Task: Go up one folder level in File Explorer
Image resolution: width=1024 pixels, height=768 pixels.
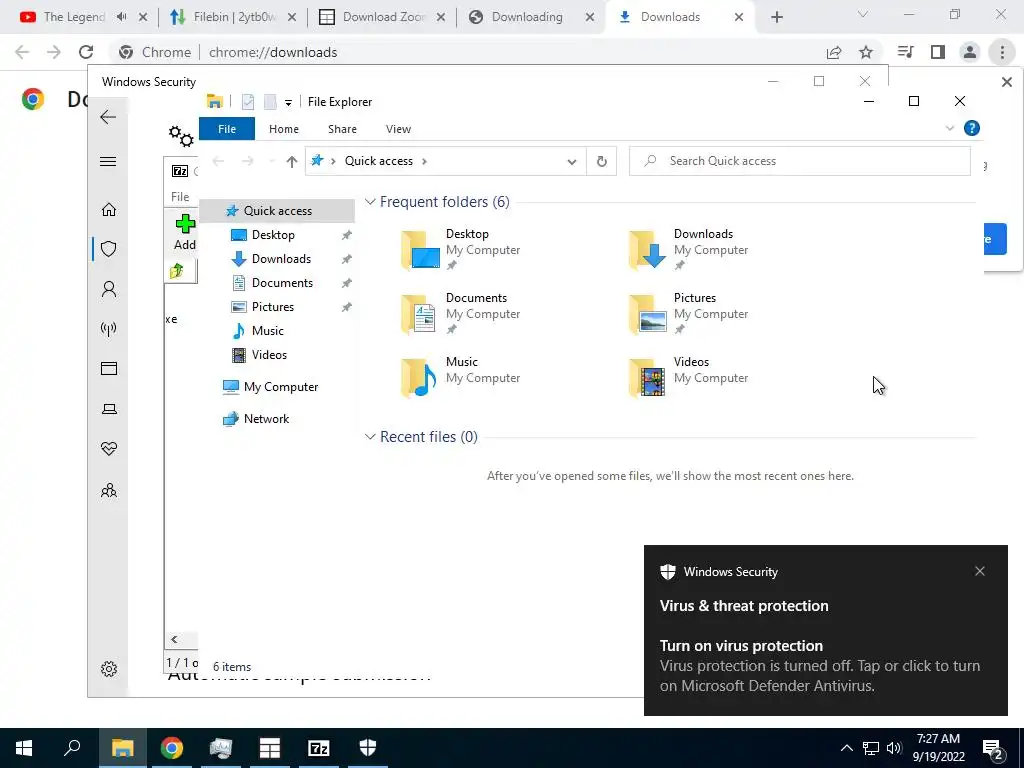Action: [x=291, y=161]
